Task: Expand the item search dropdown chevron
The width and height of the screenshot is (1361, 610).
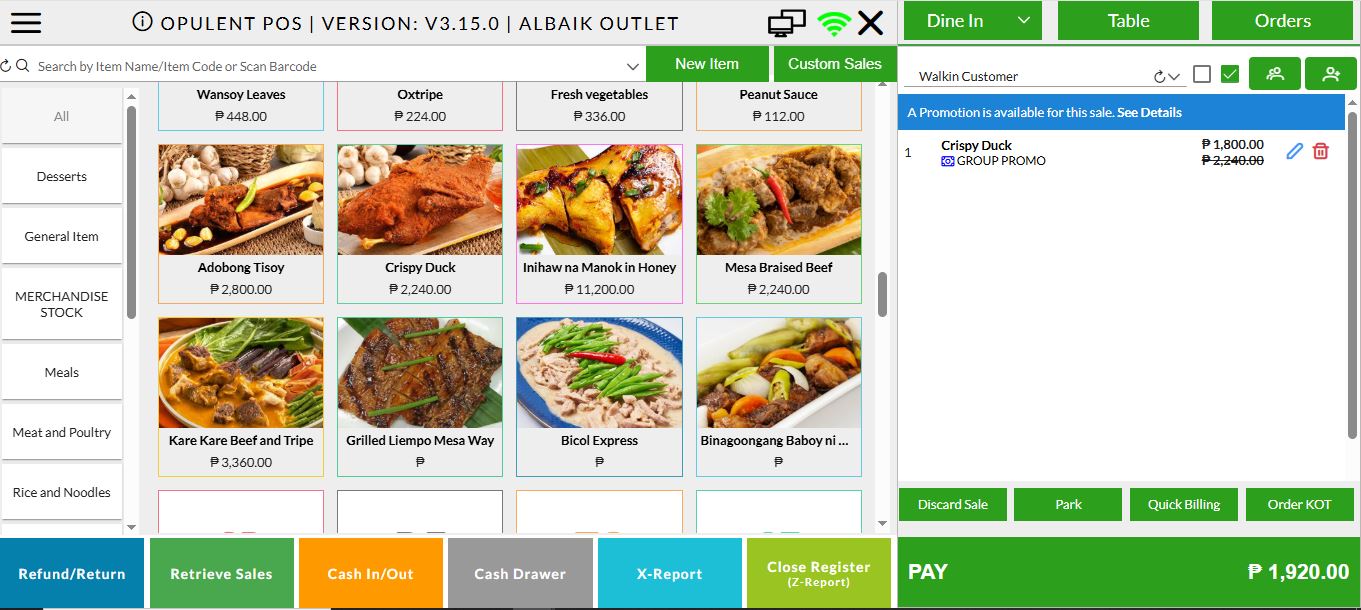Action: tap(633, 66)
